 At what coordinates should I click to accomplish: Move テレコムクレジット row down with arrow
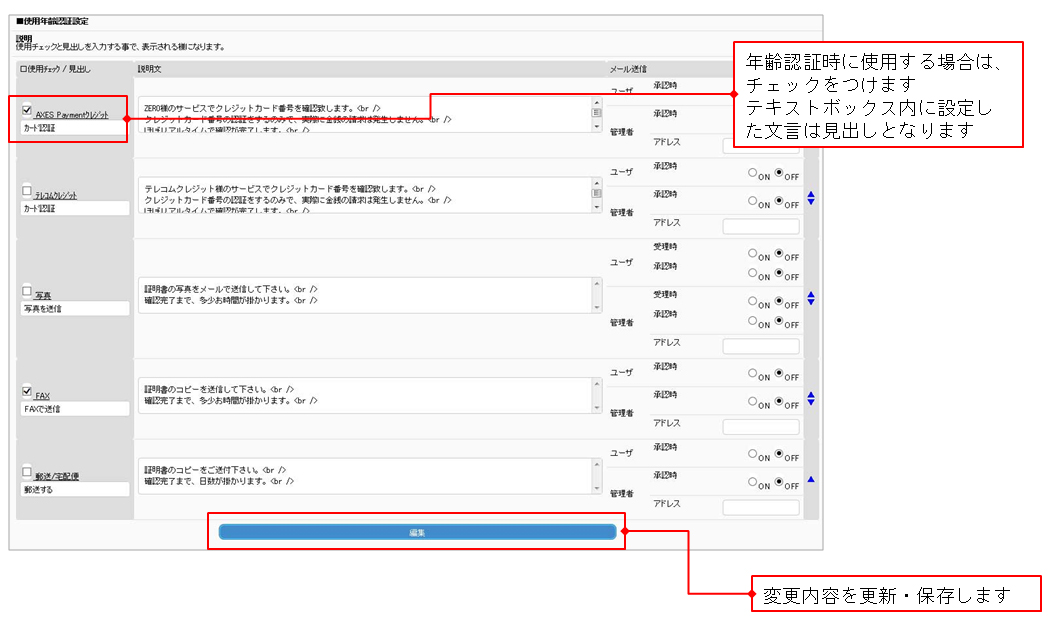click(x=811, y=203)
